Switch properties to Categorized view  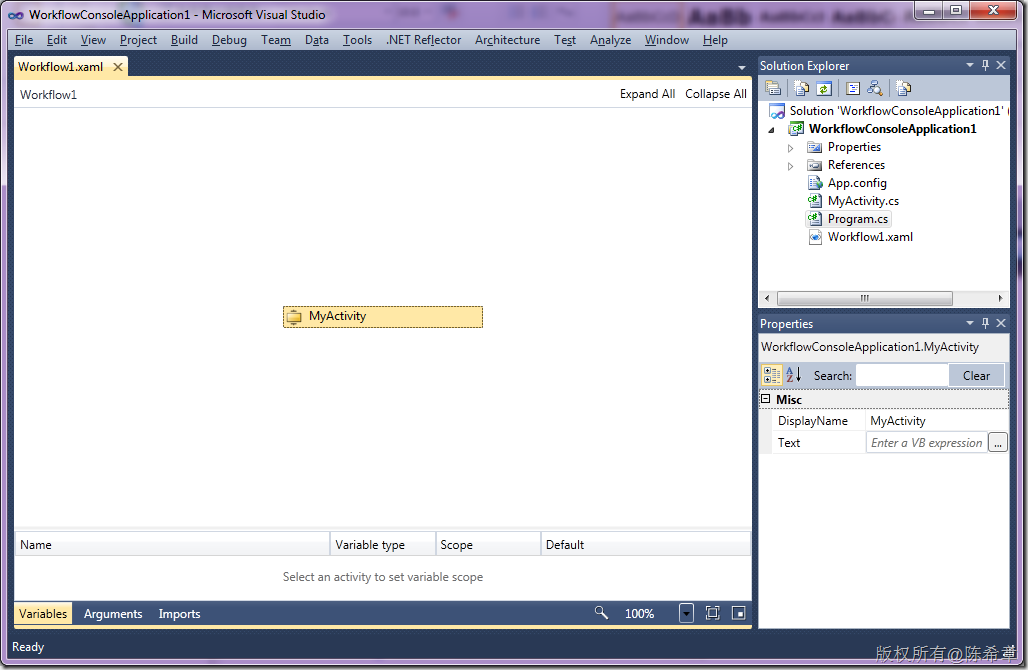click(772, 375)
